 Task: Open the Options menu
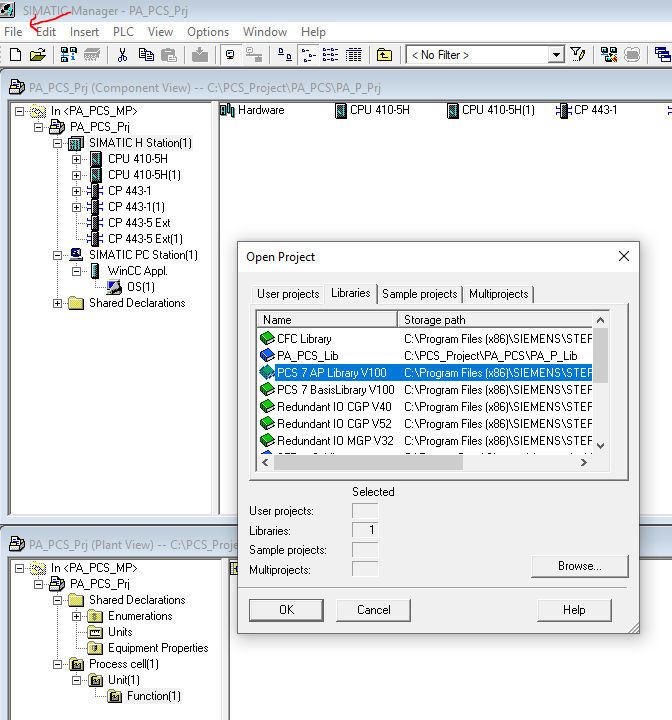[x=208, y=32]
